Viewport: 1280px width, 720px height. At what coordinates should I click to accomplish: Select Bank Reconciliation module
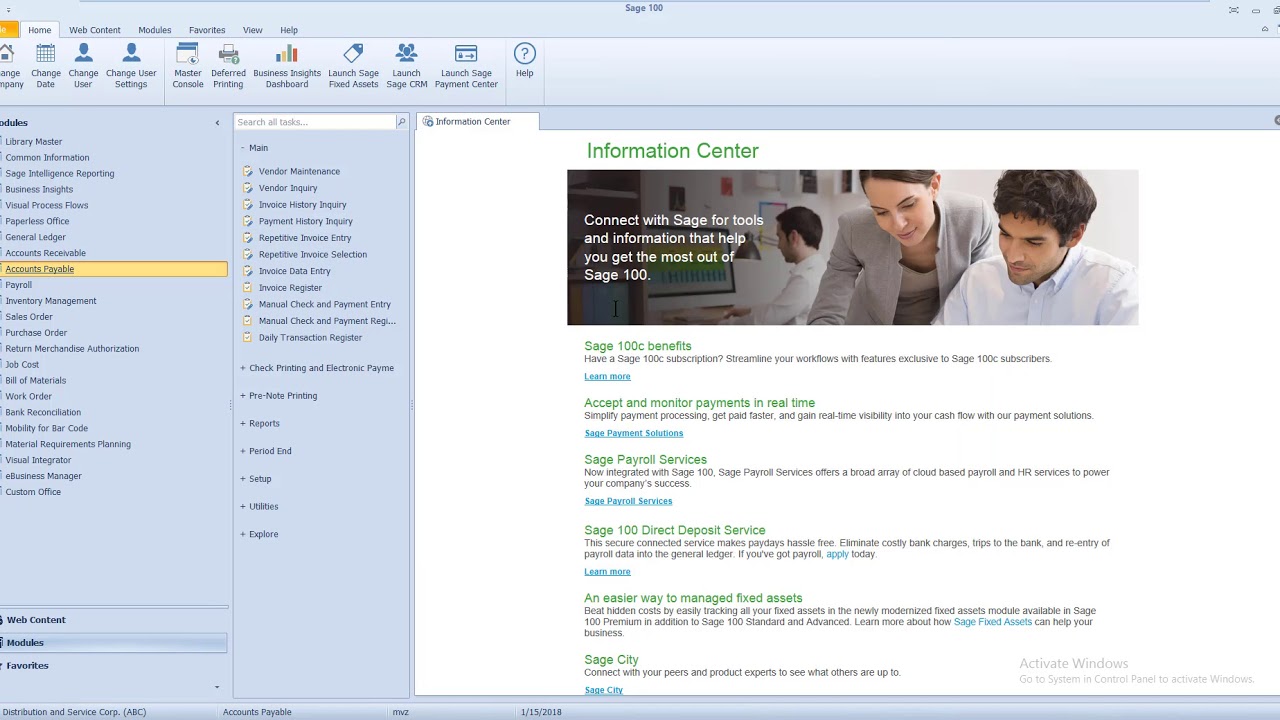click(x=43, y=412)
